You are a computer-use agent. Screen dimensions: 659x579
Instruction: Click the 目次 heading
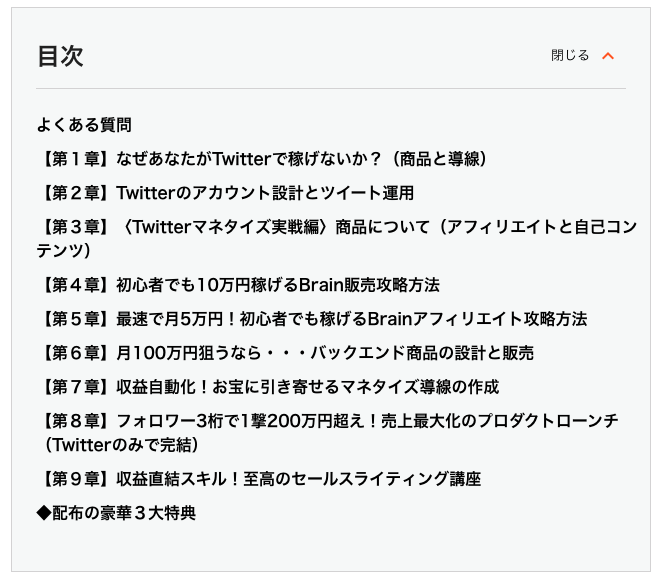(x=60, y=56)
